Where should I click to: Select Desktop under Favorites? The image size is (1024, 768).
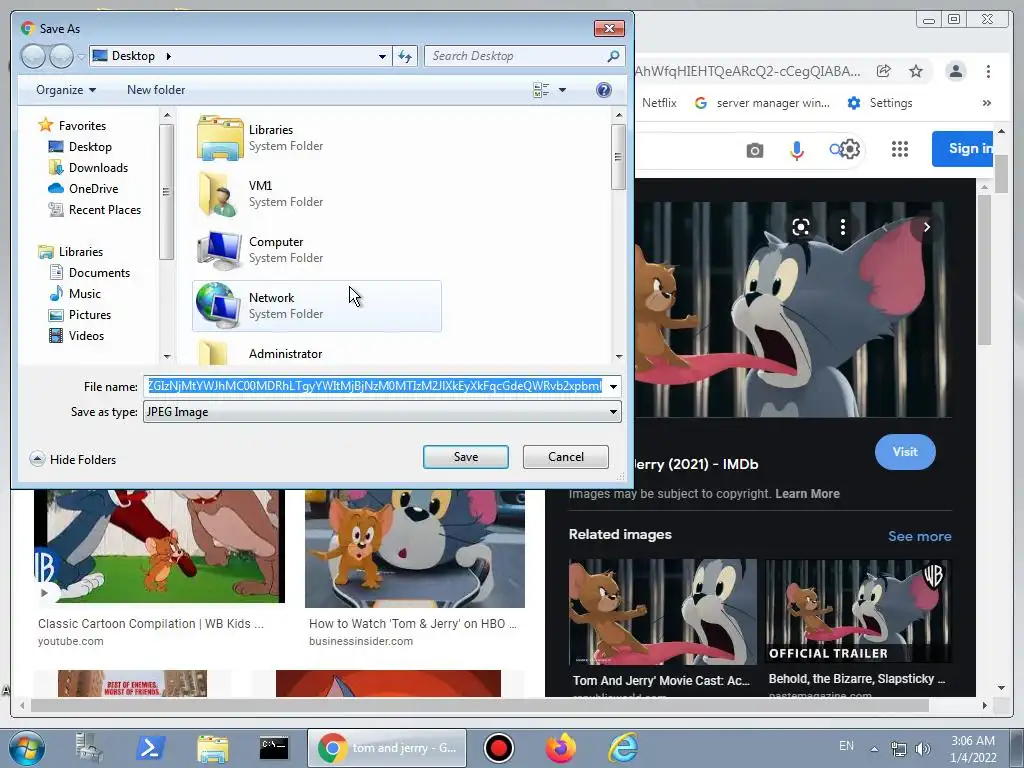pyautogui.click(x=80, y=147)
